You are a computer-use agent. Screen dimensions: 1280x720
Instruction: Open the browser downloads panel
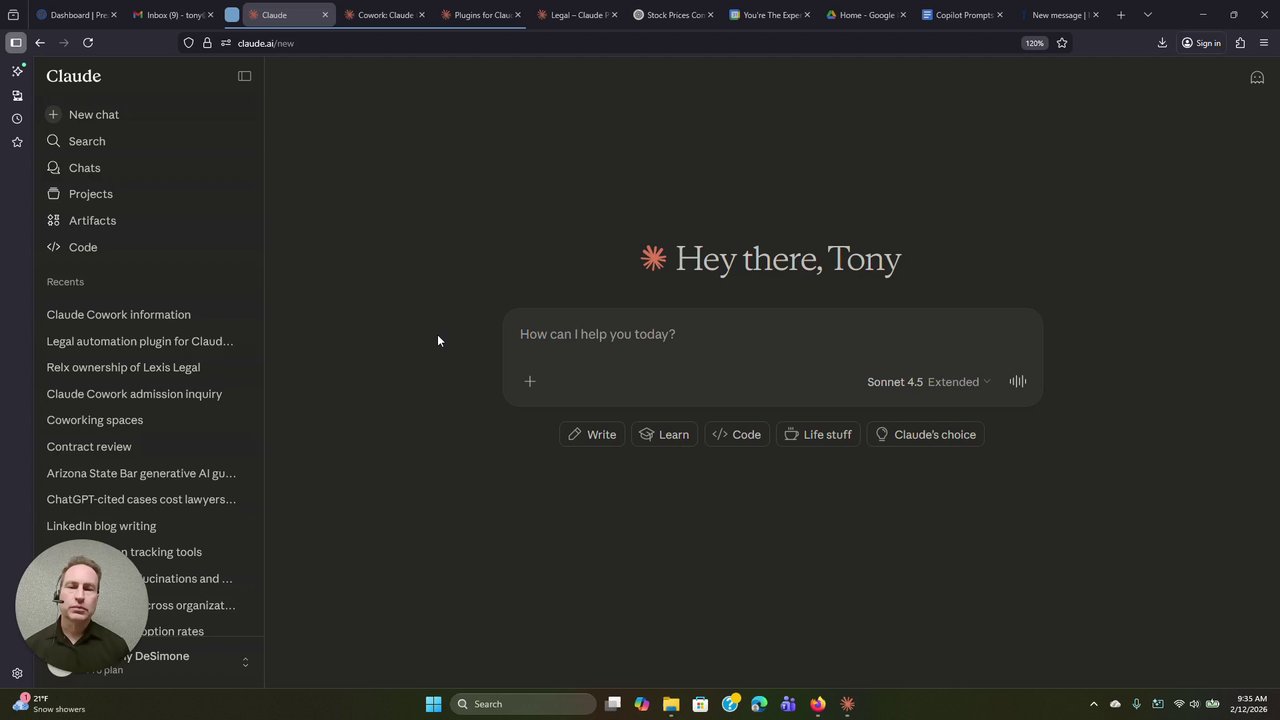click(1162, 43)
